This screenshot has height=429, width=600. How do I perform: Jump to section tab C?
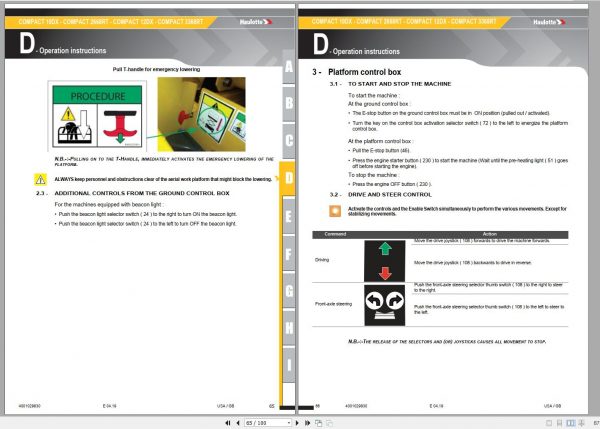pyautogui.click(x=289, y=140)
